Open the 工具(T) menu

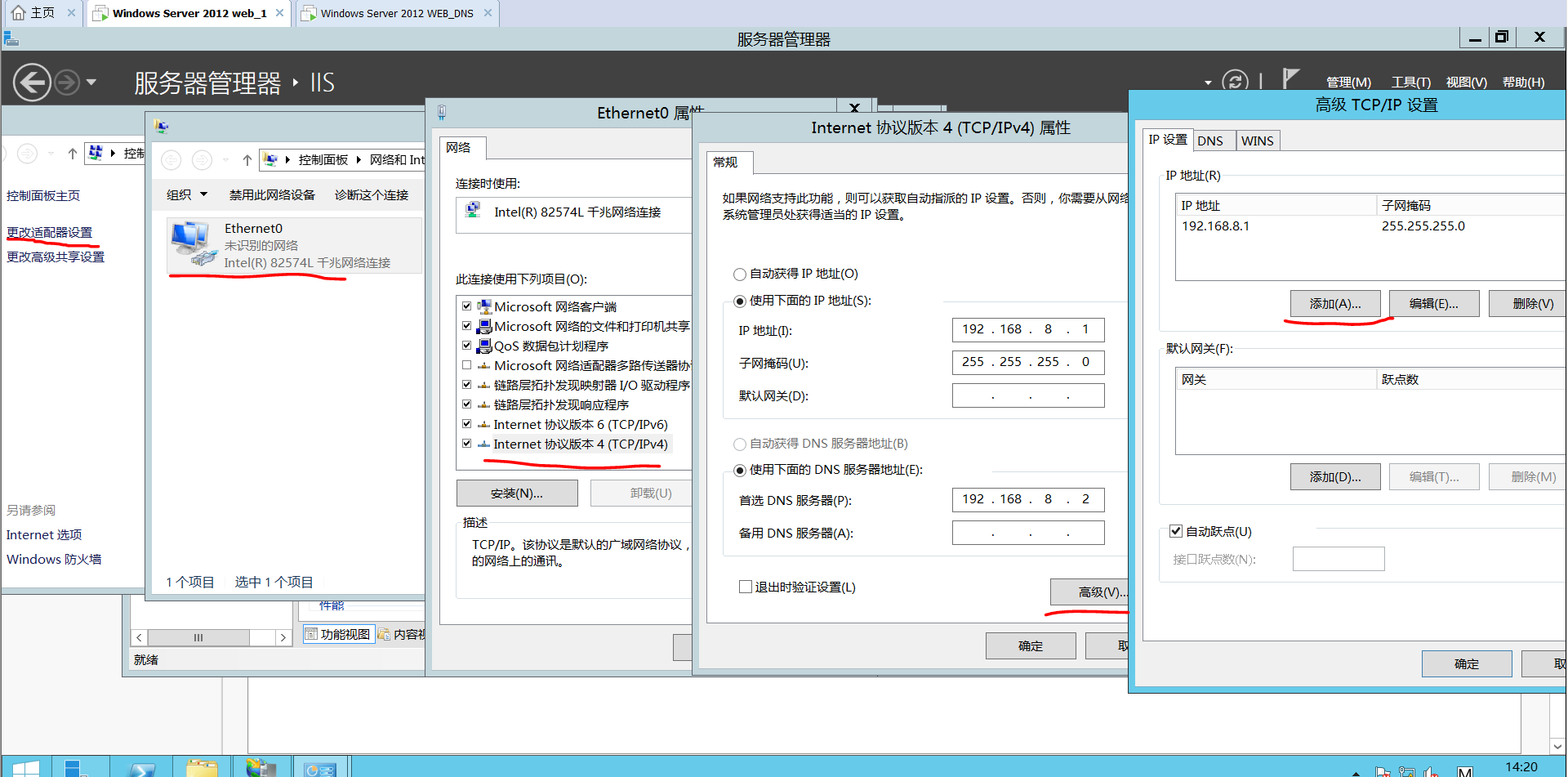click(1411, 83)
